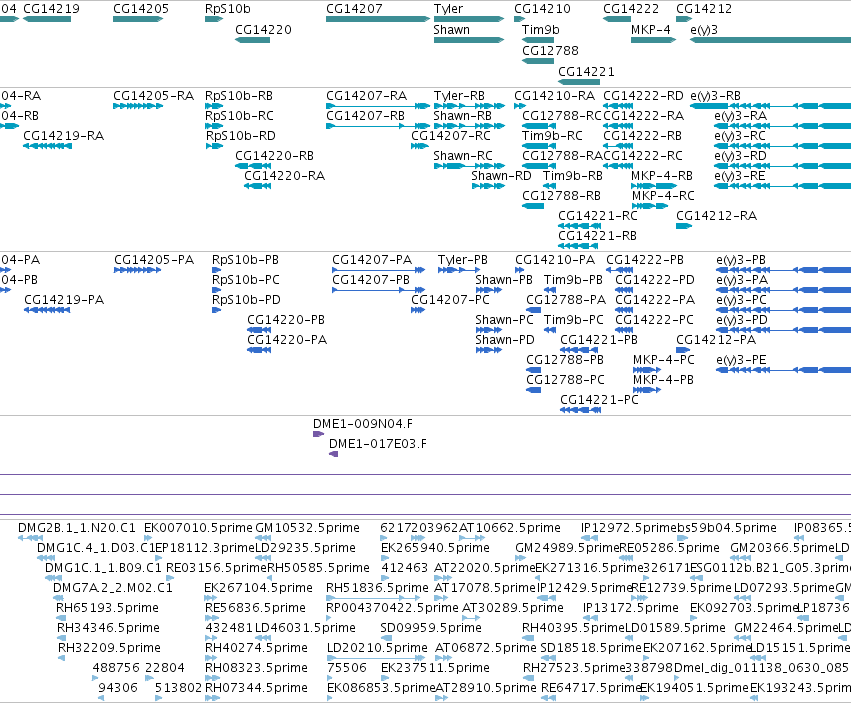Select the CG14221-RC transcript

coord(579,226)
